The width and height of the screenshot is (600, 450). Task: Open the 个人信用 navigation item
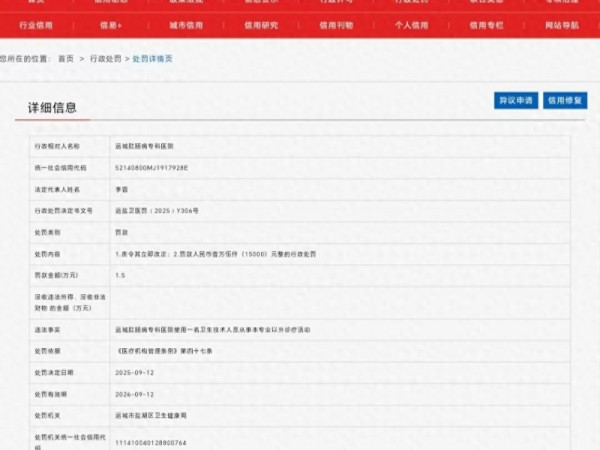click(x=412, y=24)
